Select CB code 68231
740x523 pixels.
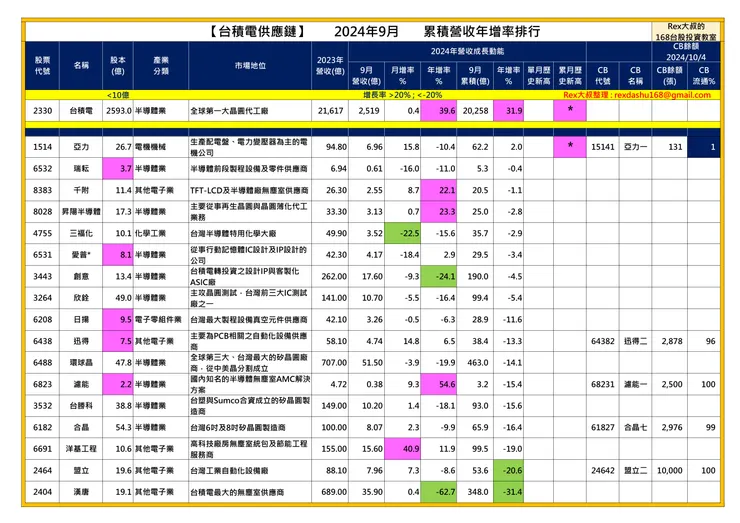(603, 384)
